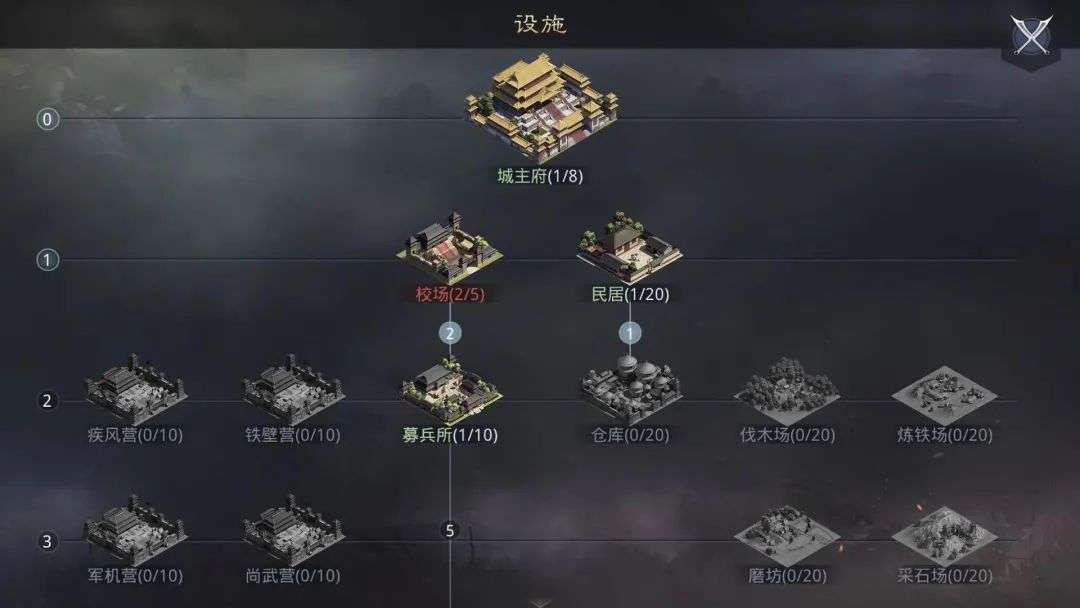Image resolution: width=1080 pixels, height=608 pixels.
Task: Click the tier 0 level marker
Action: pyautogui.click(x=47, y=119)
